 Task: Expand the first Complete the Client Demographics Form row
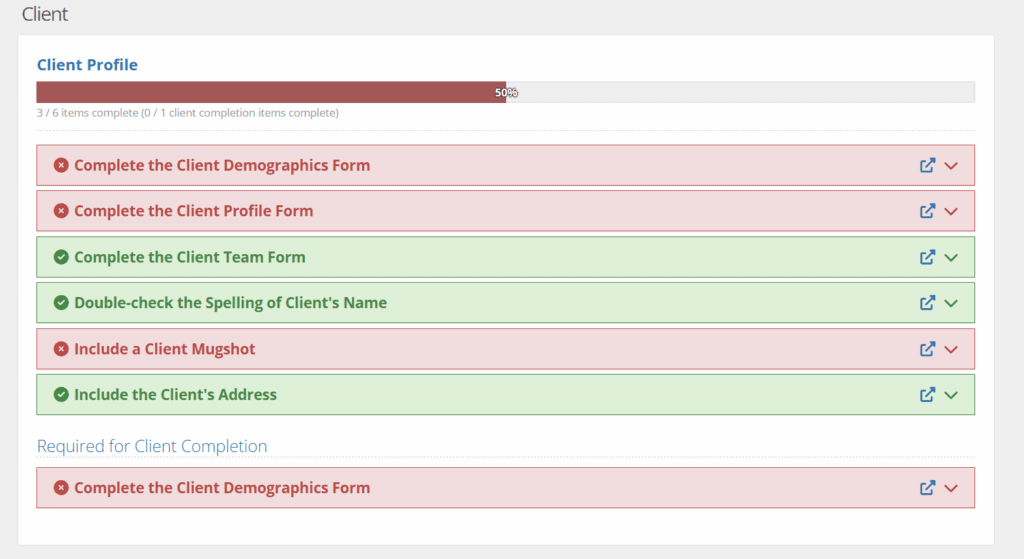(952, 166)
